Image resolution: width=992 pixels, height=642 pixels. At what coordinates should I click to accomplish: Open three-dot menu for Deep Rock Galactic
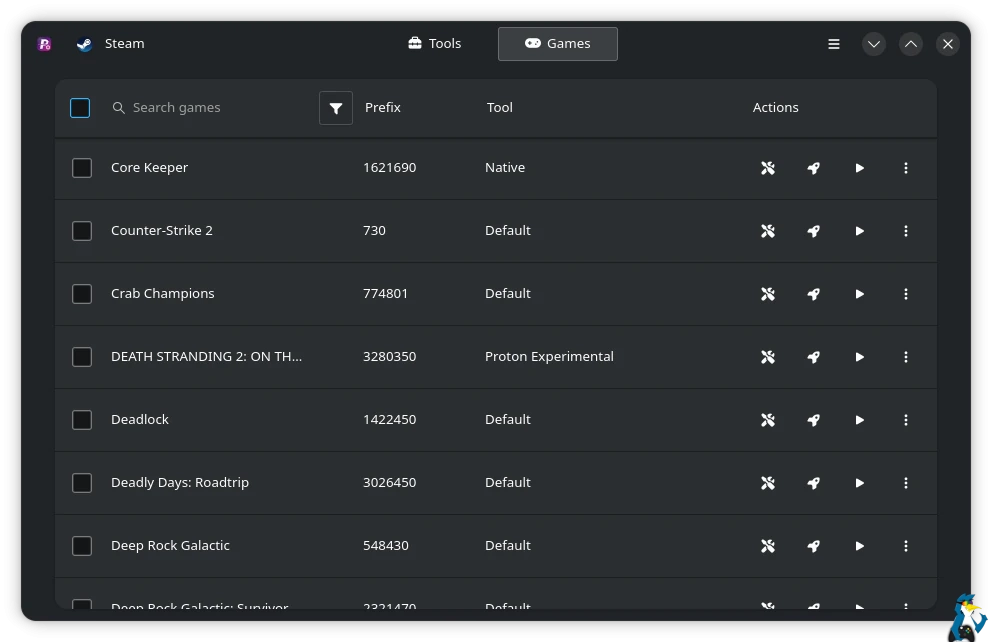(x=905, y=545)
